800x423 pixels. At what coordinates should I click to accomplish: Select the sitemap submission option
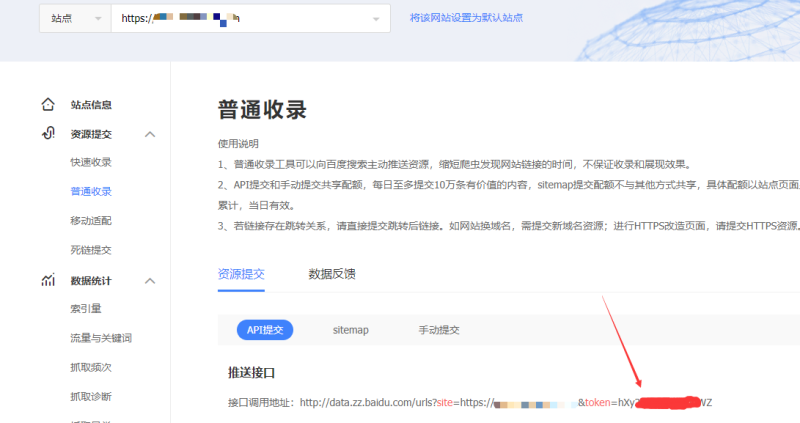pyautogui.click(x=351, y=330)
